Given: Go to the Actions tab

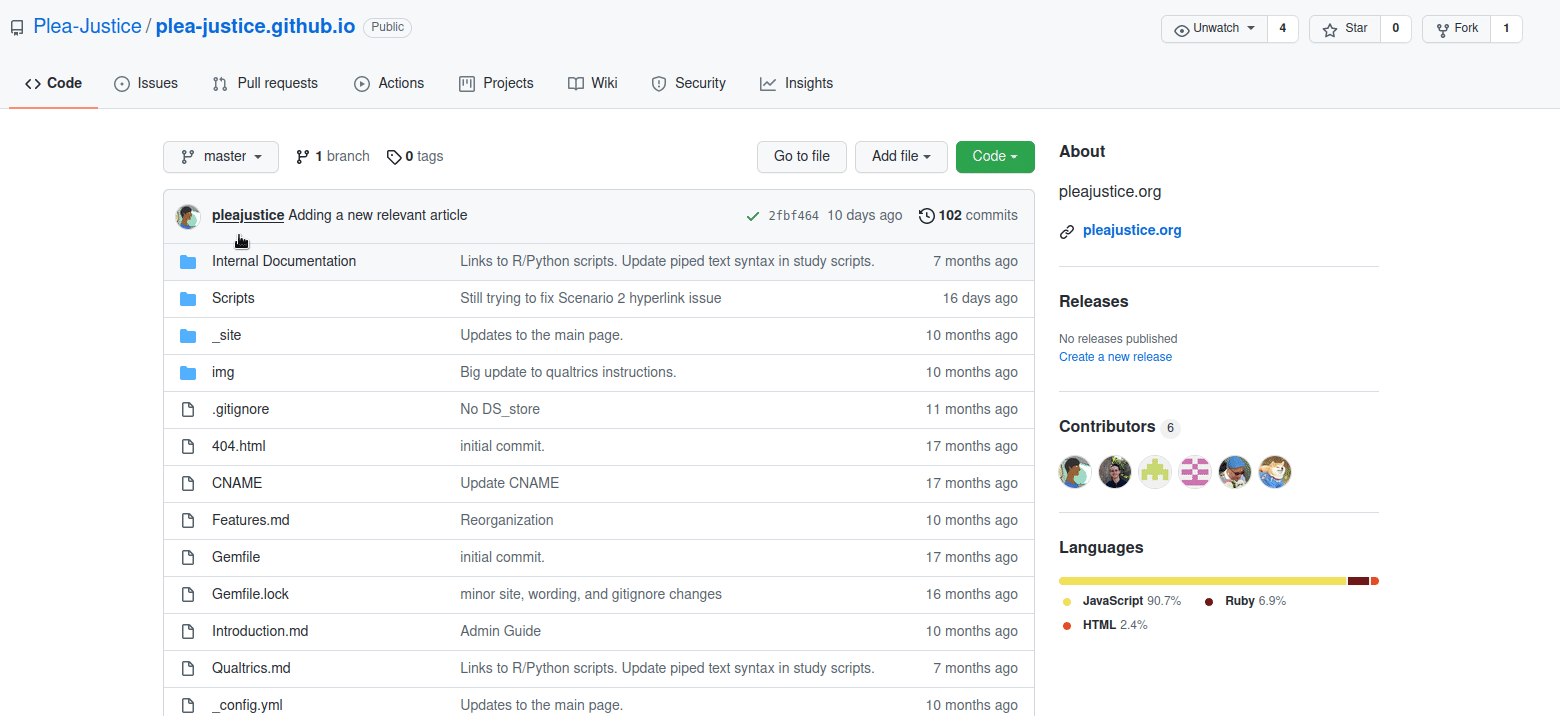Looking at the screenshot, I should pyautogui.click(x=389, y=84).
